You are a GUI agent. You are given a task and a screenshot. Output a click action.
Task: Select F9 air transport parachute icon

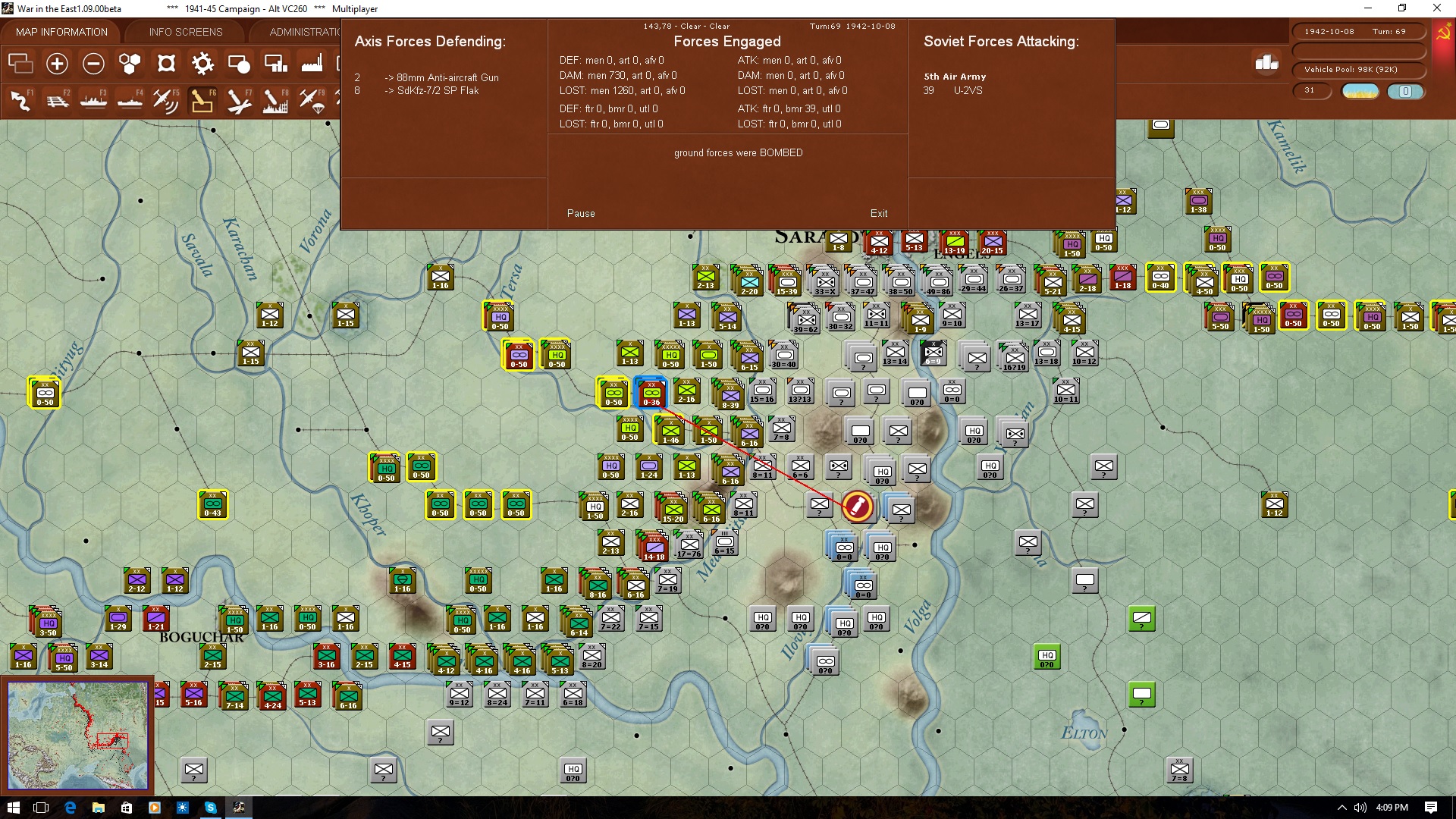pyautogui.click(x=312, y=101)
